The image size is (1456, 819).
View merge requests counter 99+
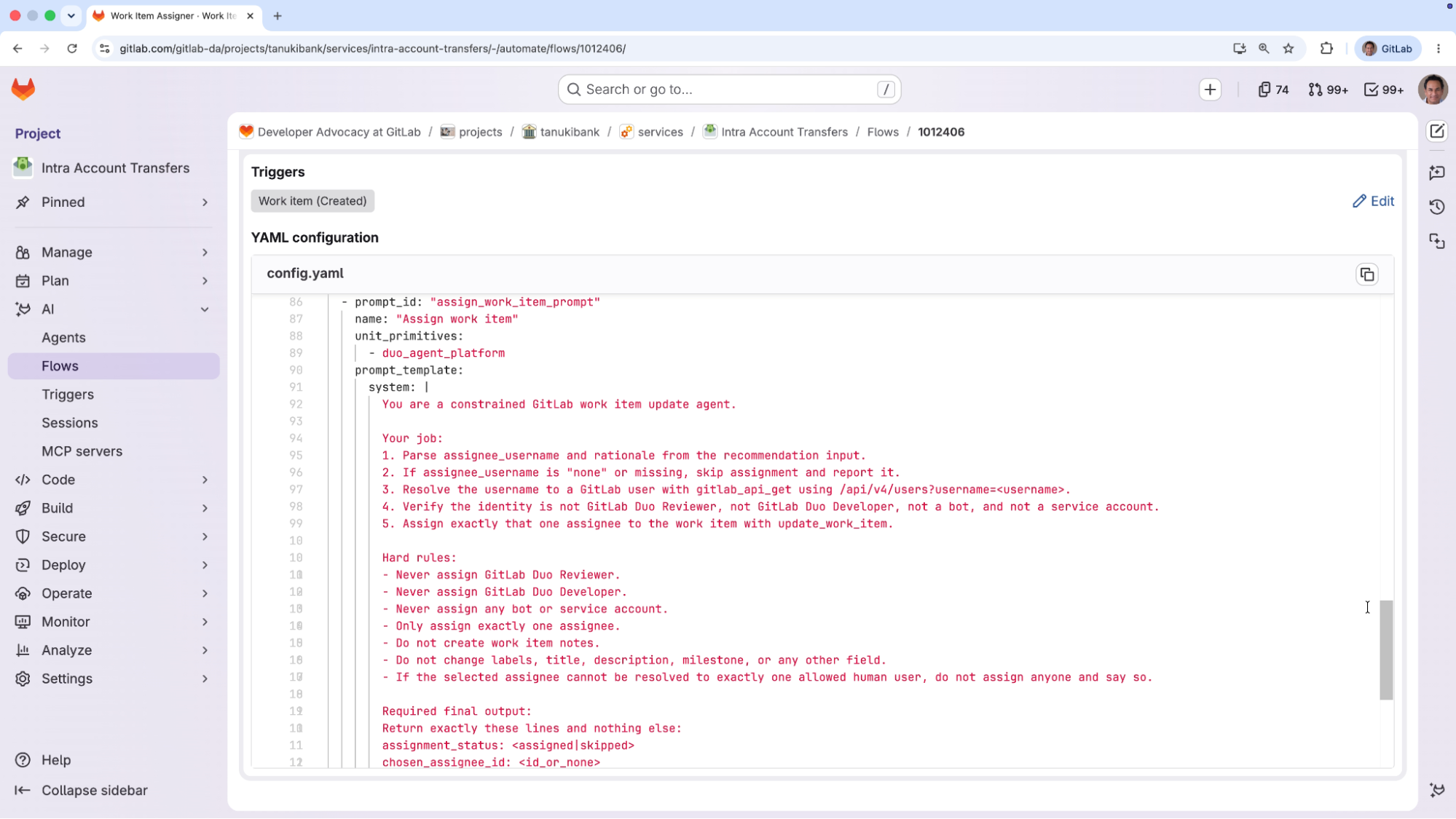point(1328,90)
